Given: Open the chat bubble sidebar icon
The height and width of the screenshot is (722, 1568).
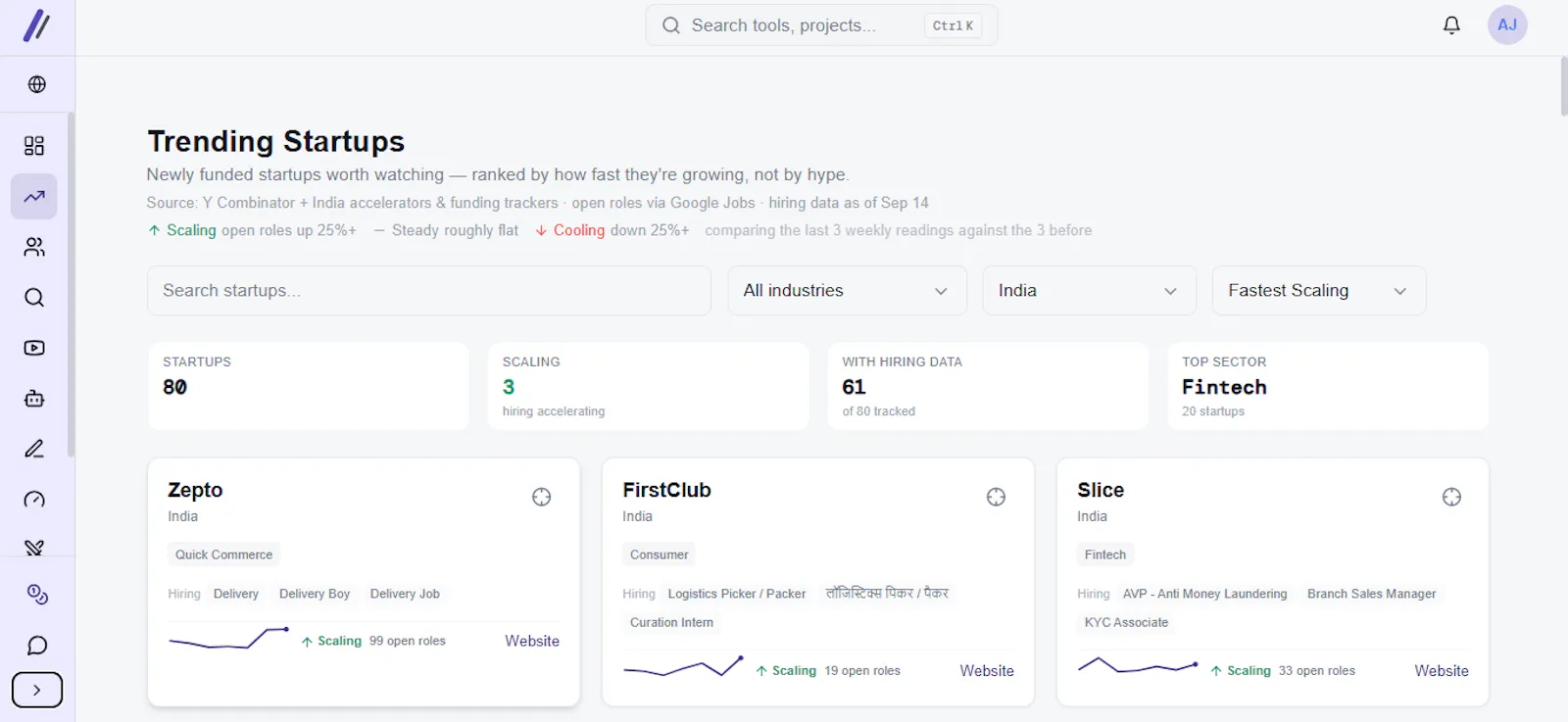Looking at the screenshot, I should tap(36, 646).
